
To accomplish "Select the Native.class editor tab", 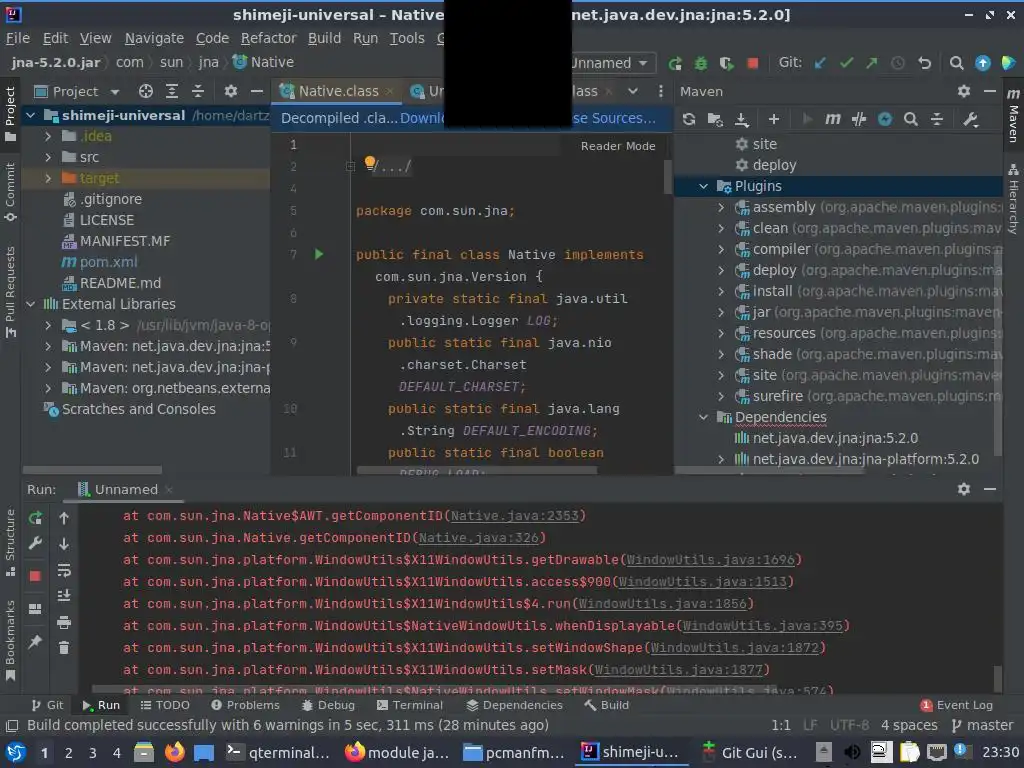I will (x=338, y=91).
